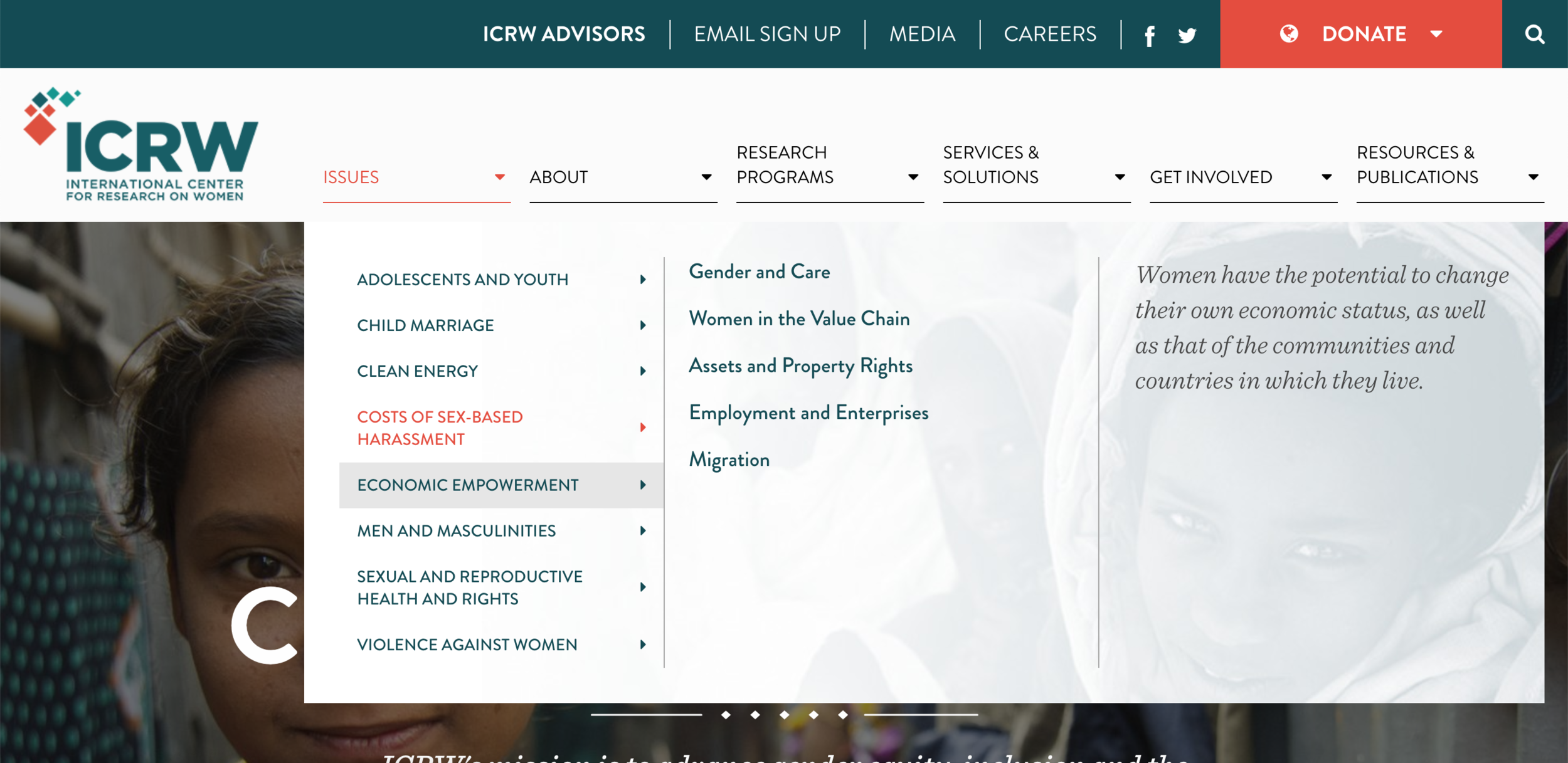Expand arrow next to Sexual and Reproductive Health
The width and height of the screenshot is (1568, 763).
[643, 587]
